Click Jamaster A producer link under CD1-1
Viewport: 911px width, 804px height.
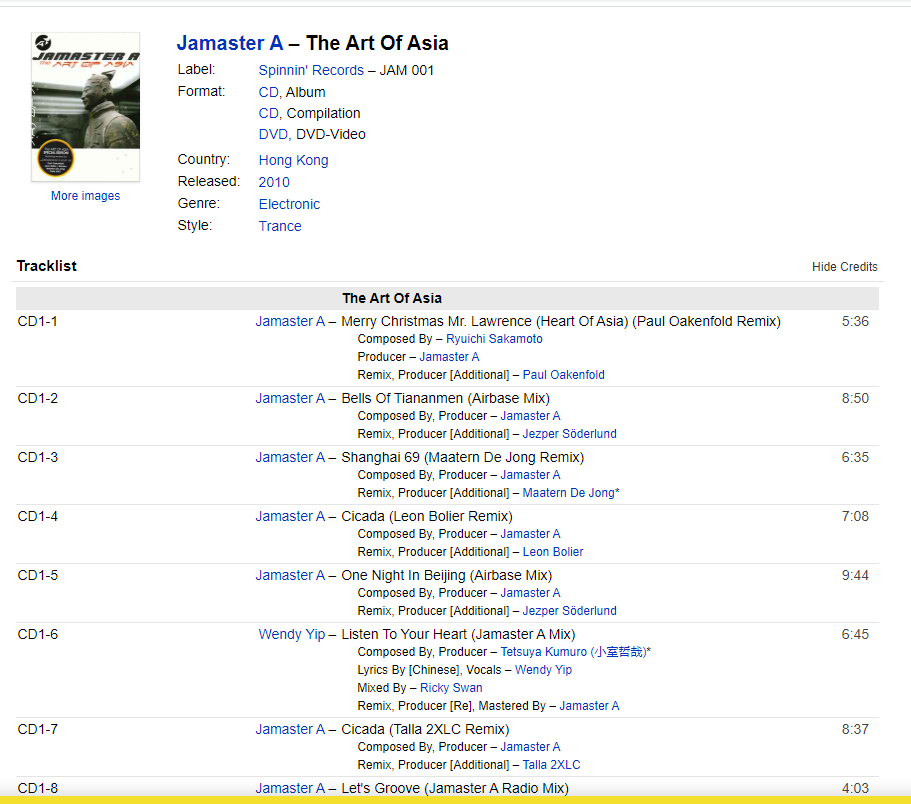pos(449,357)
